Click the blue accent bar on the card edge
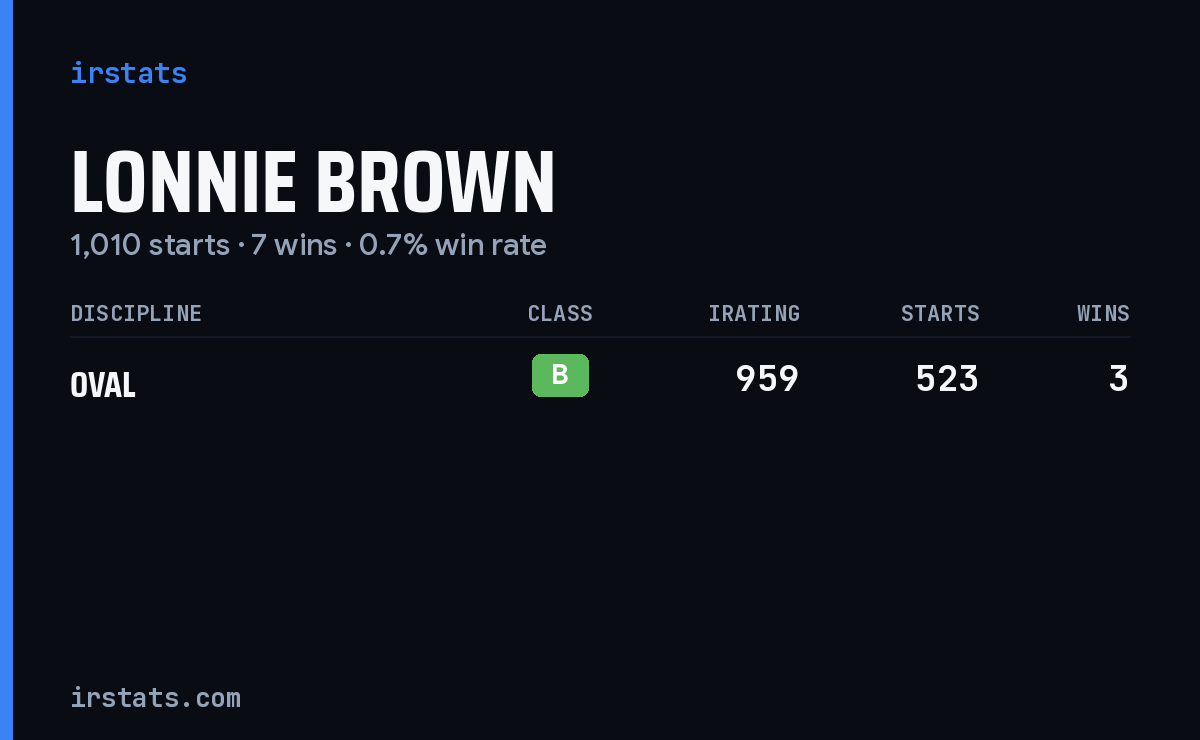 (6, 370)
